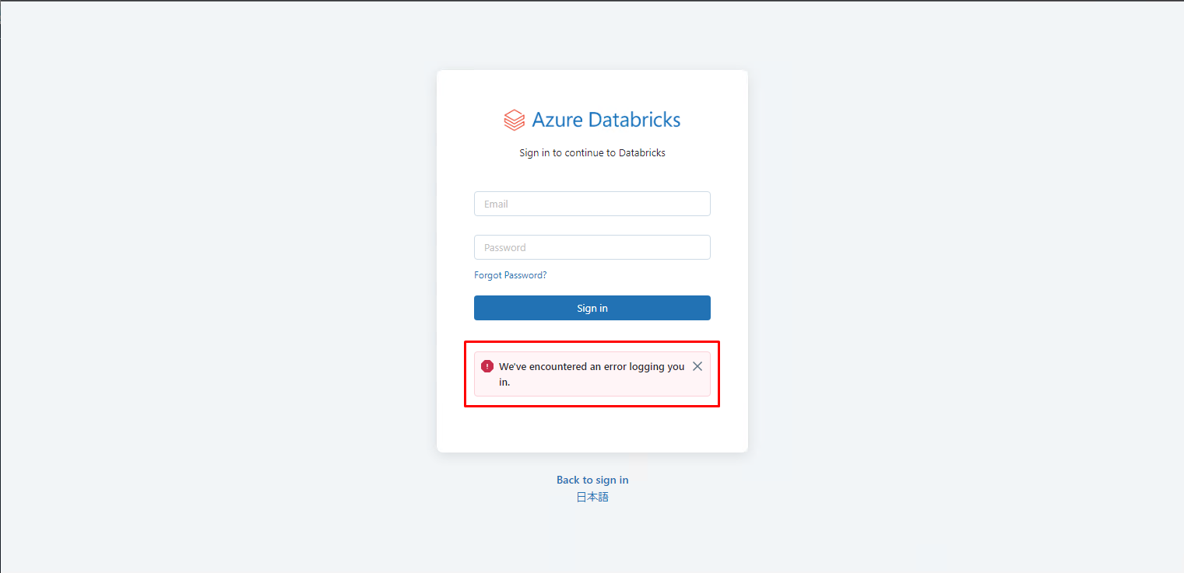Open the Forgot Password? link
This screenshot has width=1184, height=573.
(x=510, y=275)
